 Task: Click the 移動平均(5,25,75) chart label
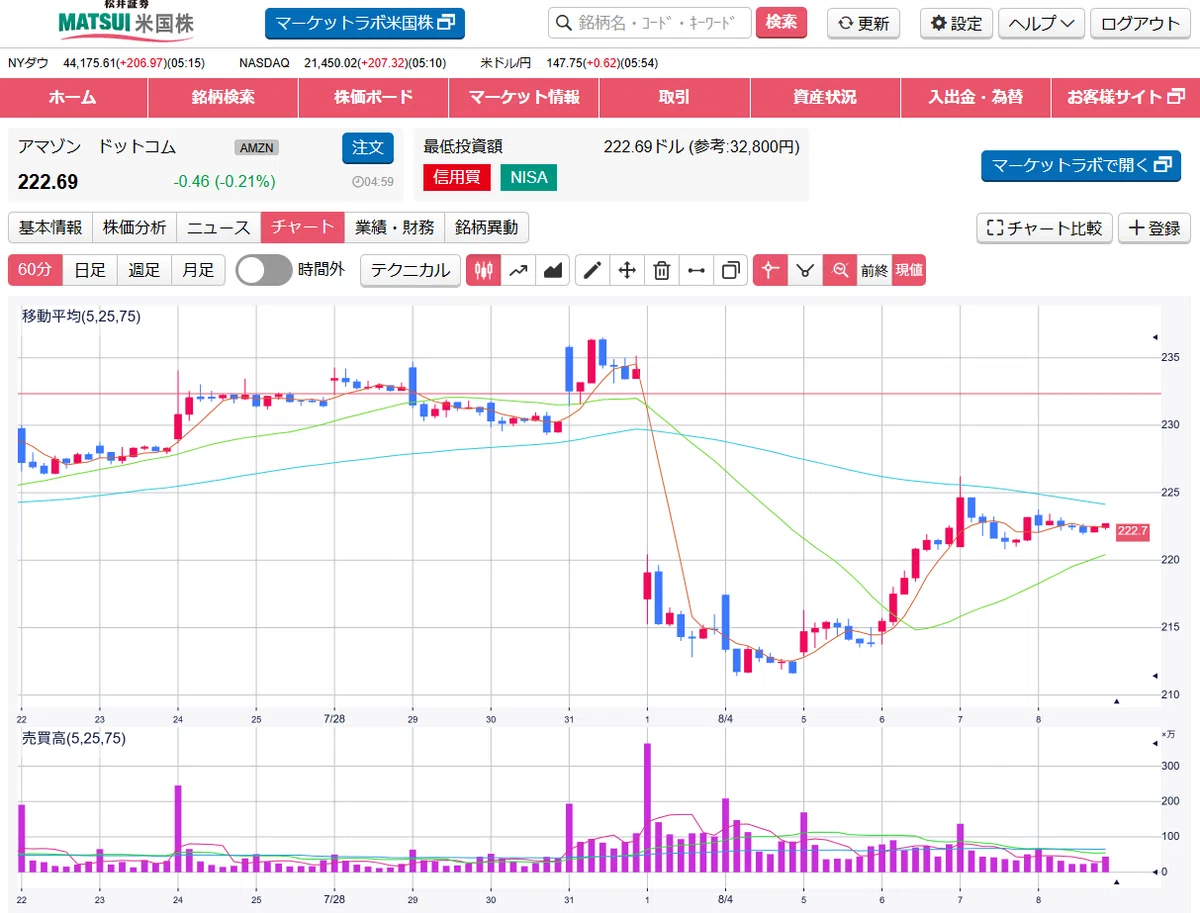[x=82, y=316]
